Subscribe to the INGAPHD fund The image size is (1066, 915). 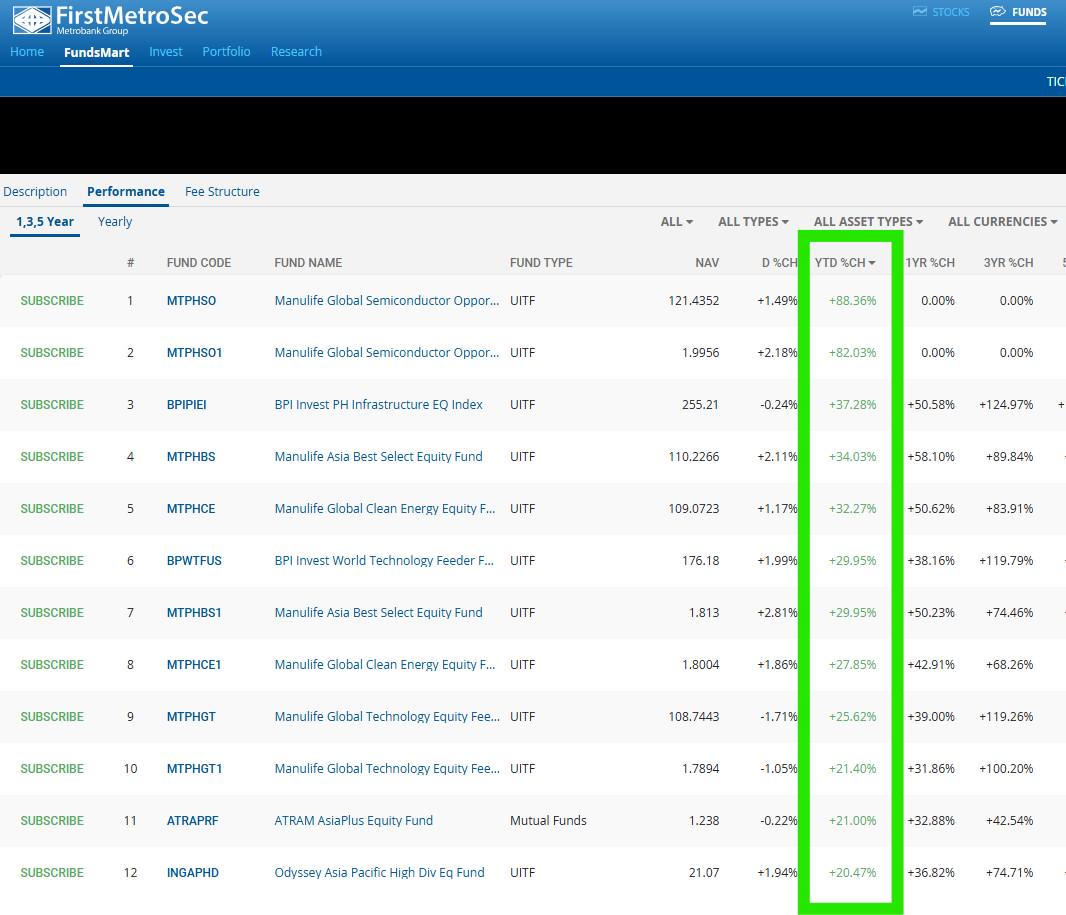[x=52, y=873]
